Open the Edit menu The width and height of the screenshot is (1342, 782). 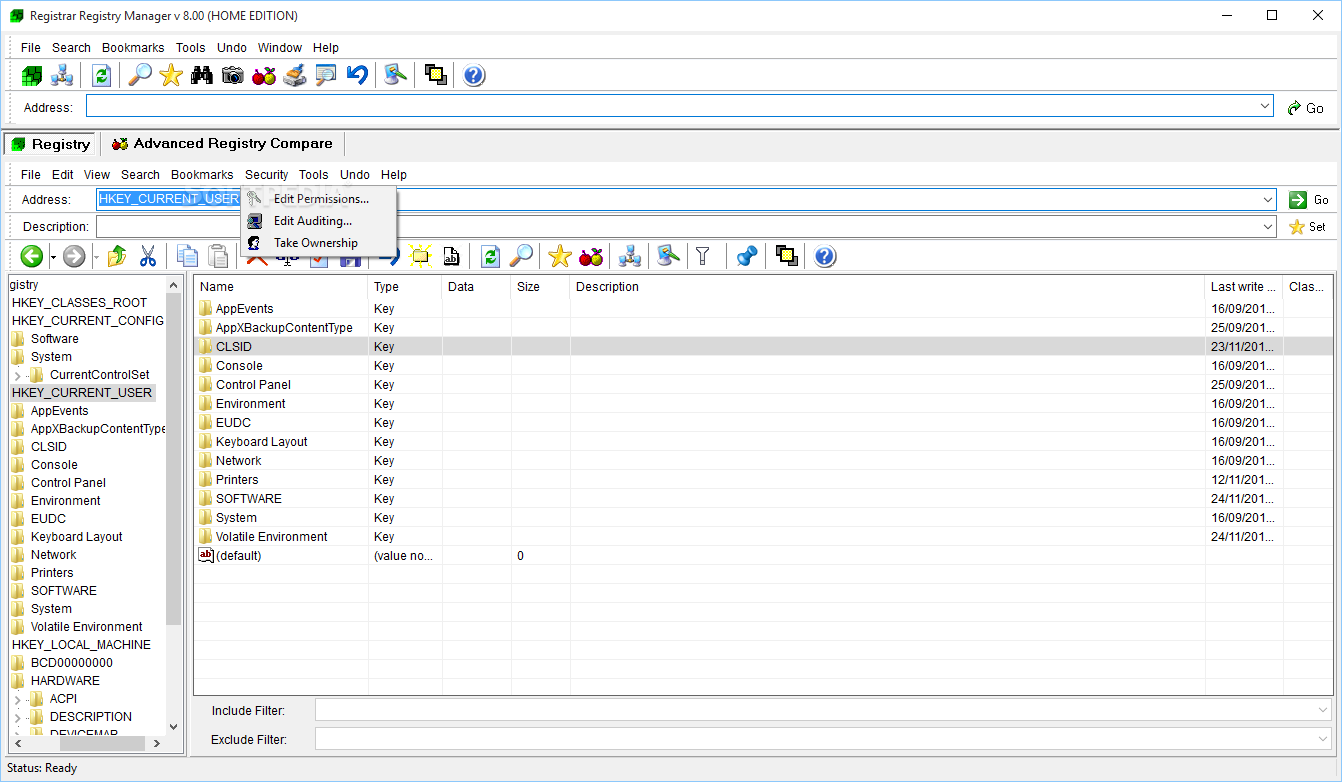(63, 174)
